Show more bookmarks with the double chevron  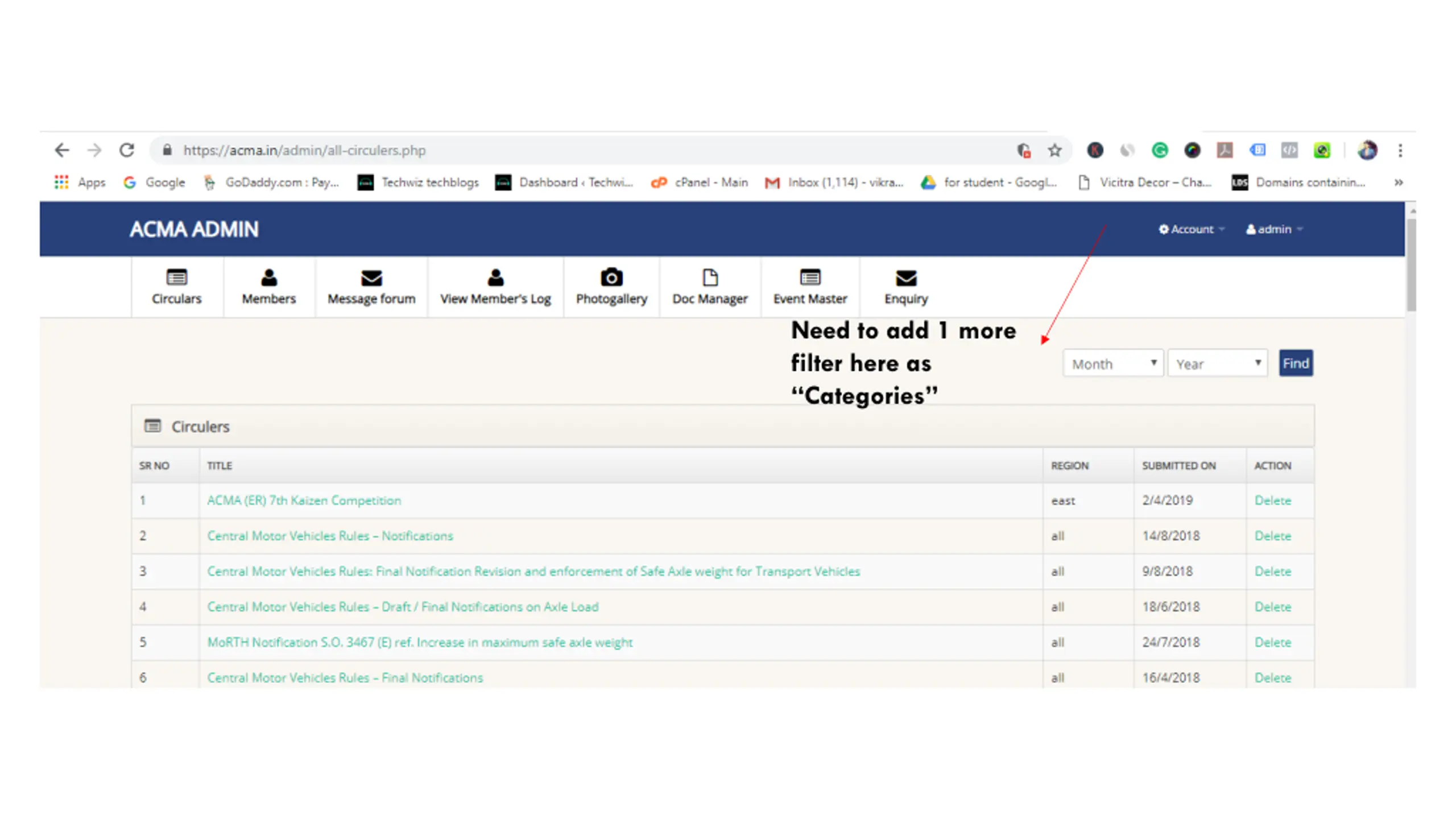[x=1399, y=182]
